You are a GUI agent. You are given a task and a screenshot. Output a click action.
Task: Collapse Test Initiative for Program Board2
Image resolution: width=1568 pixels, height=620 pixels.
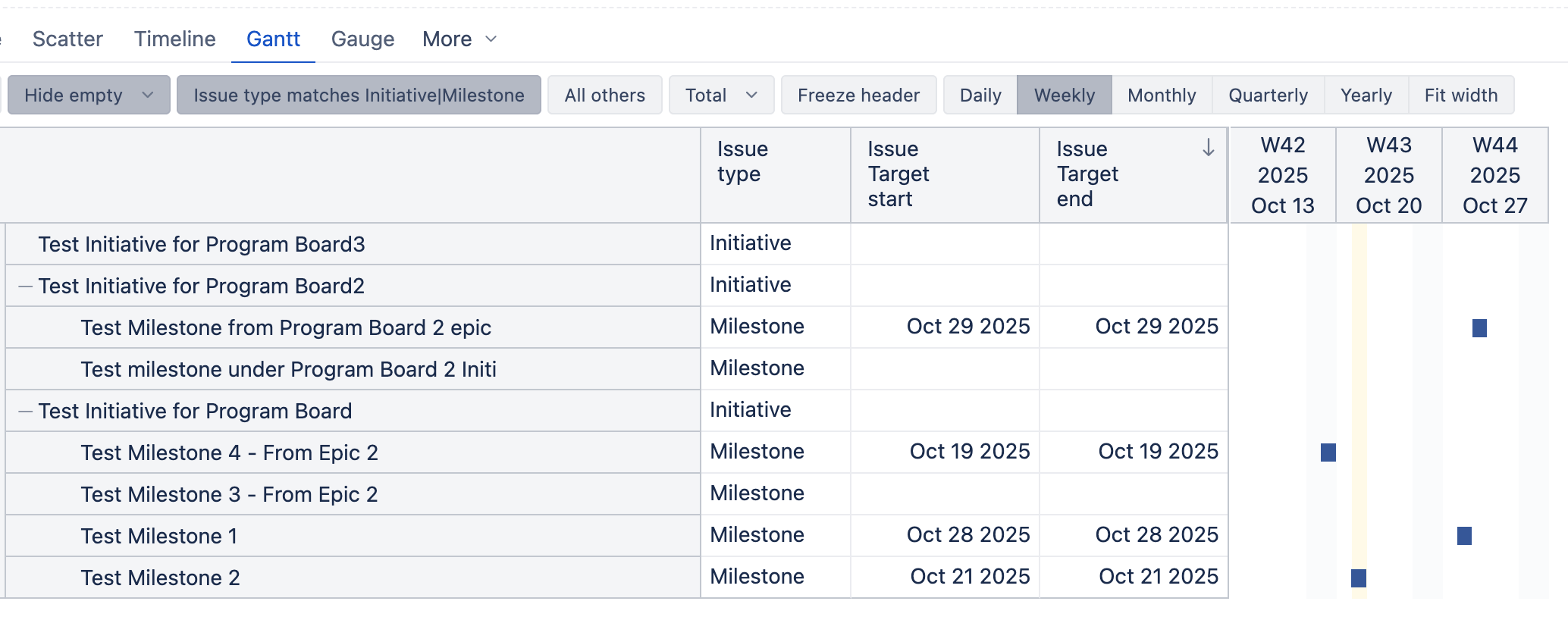tap(25, 287)
